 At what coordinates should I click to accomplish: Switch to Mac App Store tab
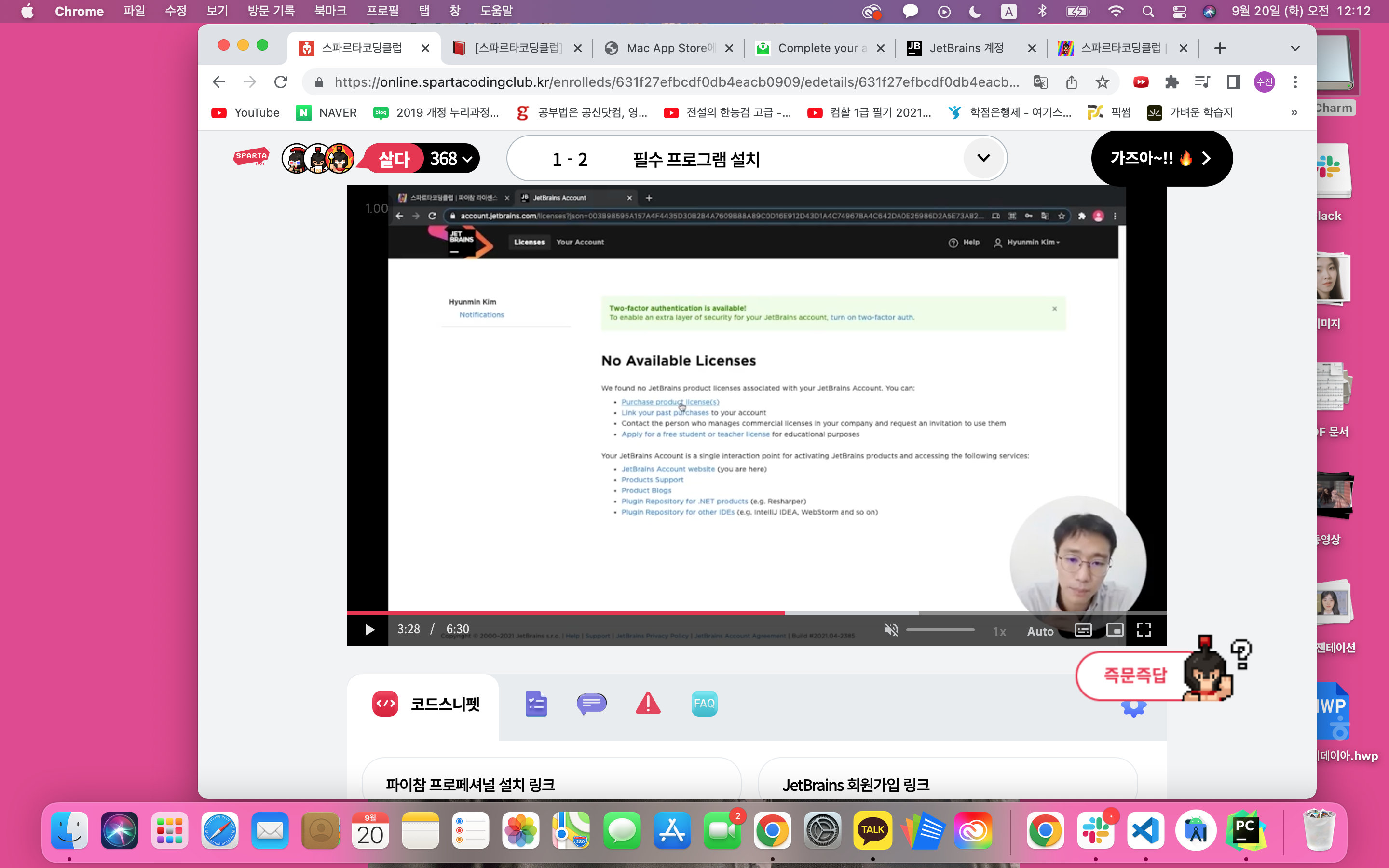coord(669,48)
